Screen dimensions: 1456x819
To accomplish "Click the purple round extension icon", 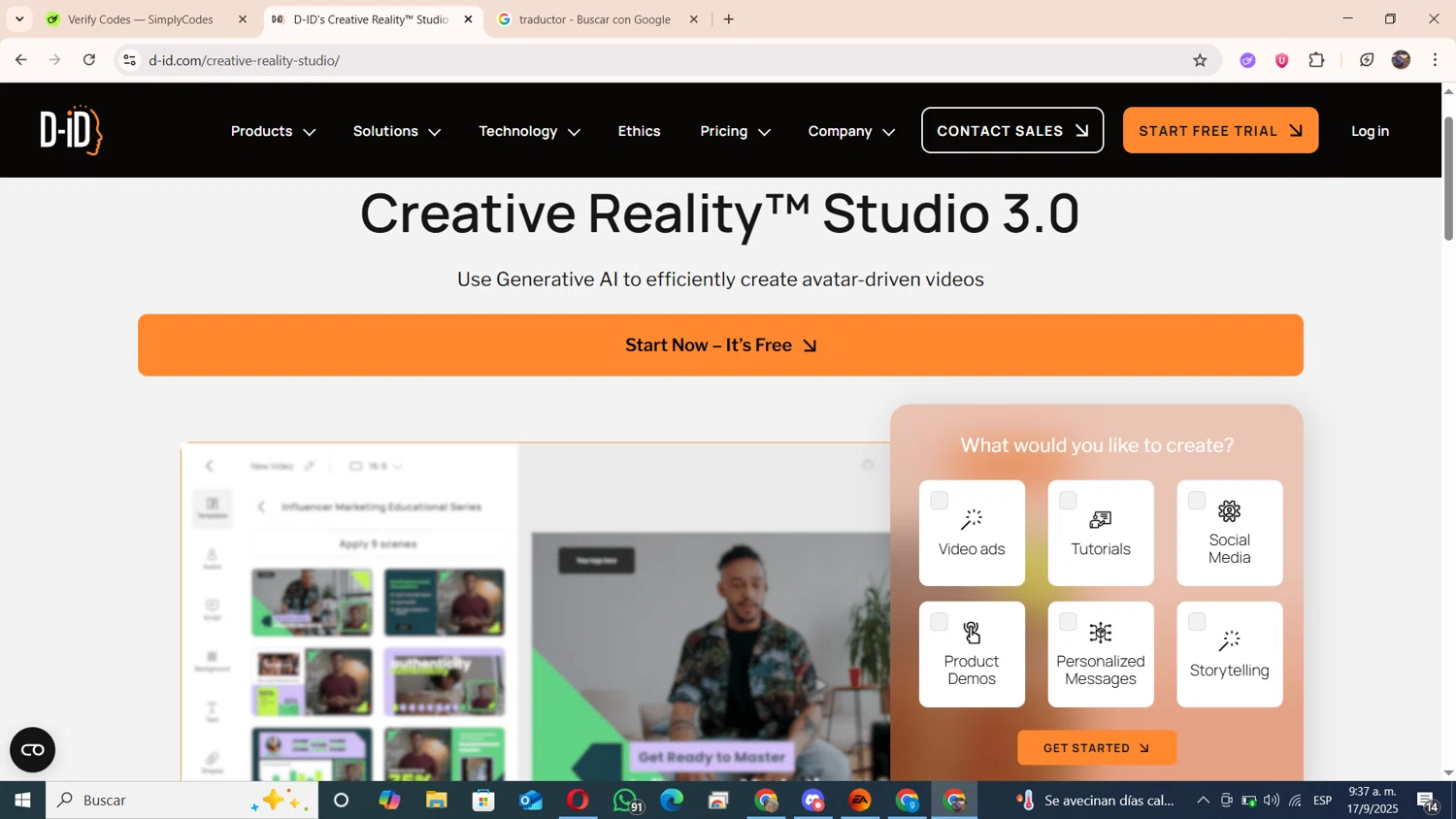I will point(1247,60).
